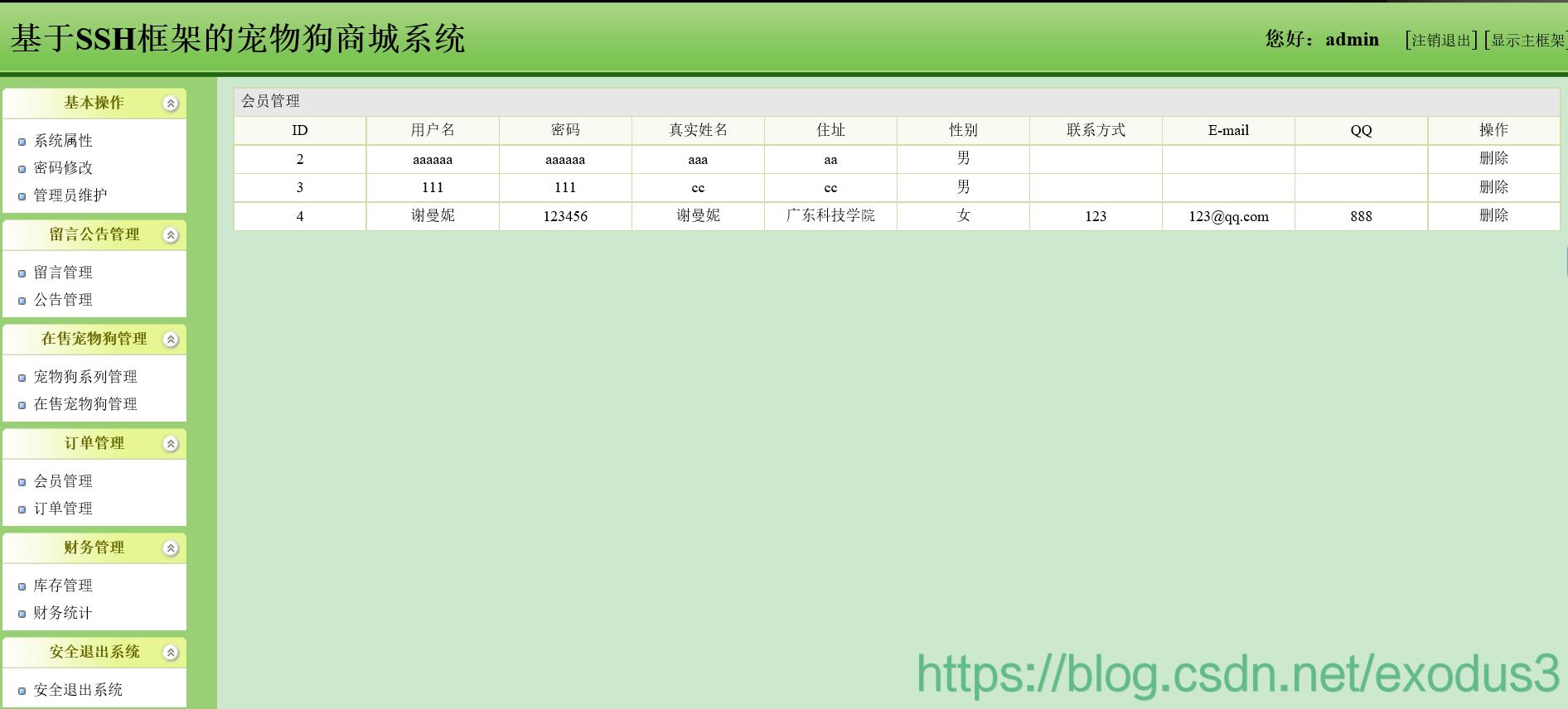Click the 性别 column header
This screenshot has height=709, width=1568.
(x=963, y=130)
